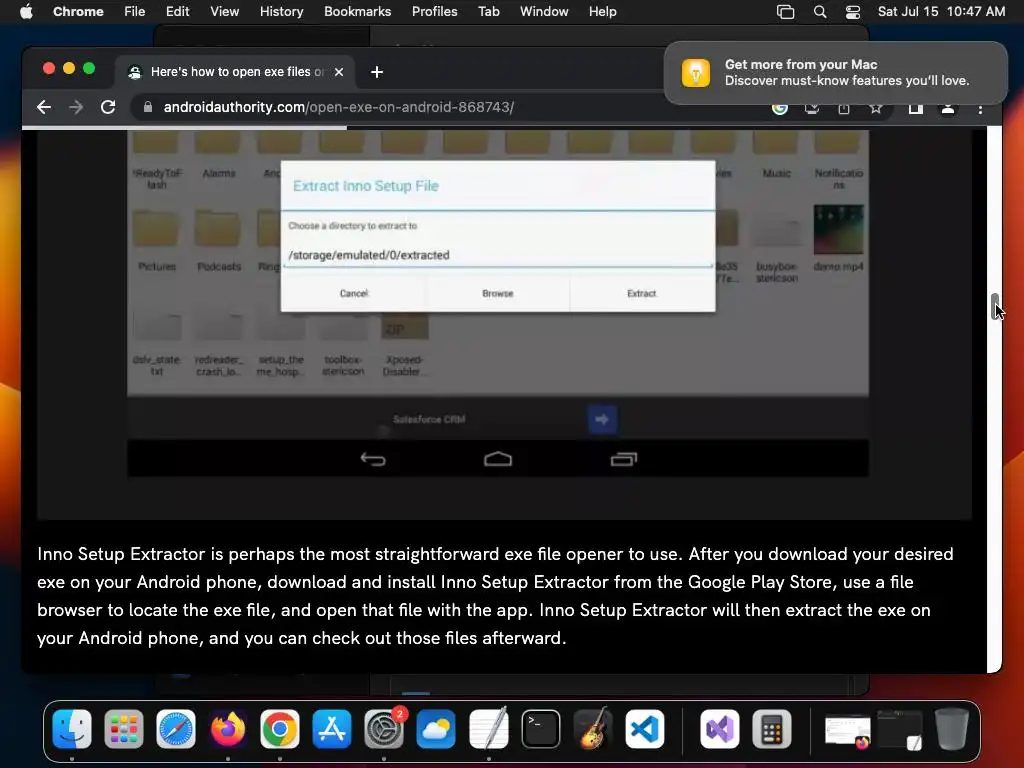Open the Profiles menu

[434, 12]
